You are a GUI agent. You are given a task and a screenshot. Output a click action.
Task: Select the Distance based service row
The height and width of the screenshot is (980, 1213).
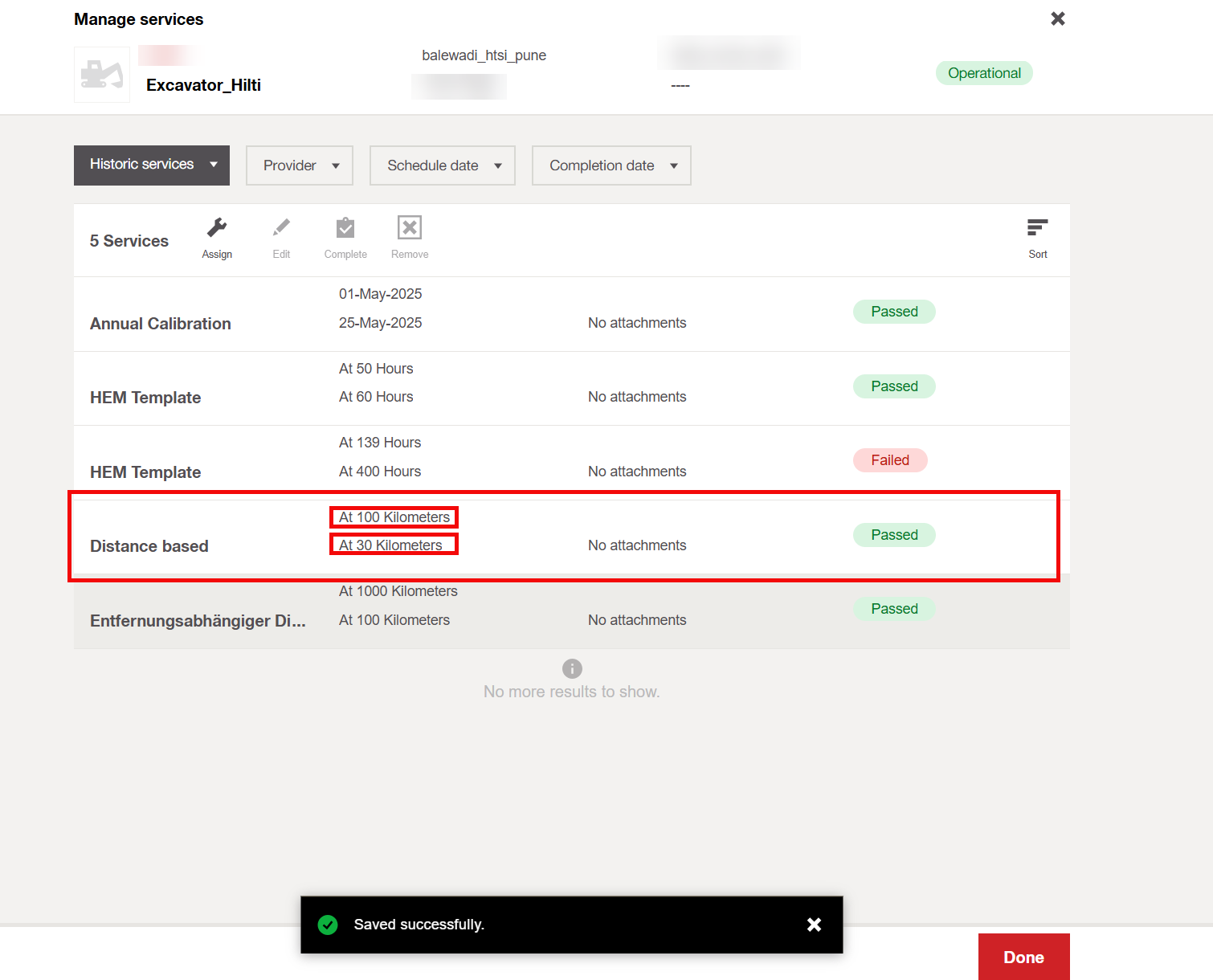click(149, 546)
